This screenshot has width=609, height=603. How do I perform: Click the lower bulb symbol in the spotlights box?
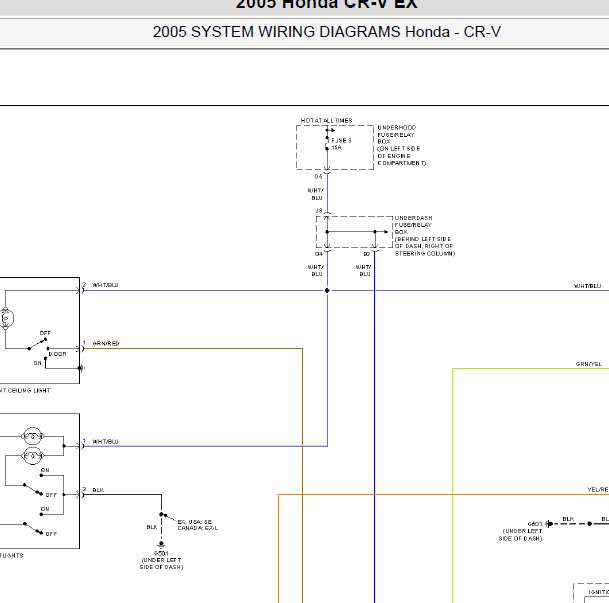pos(33,455)
